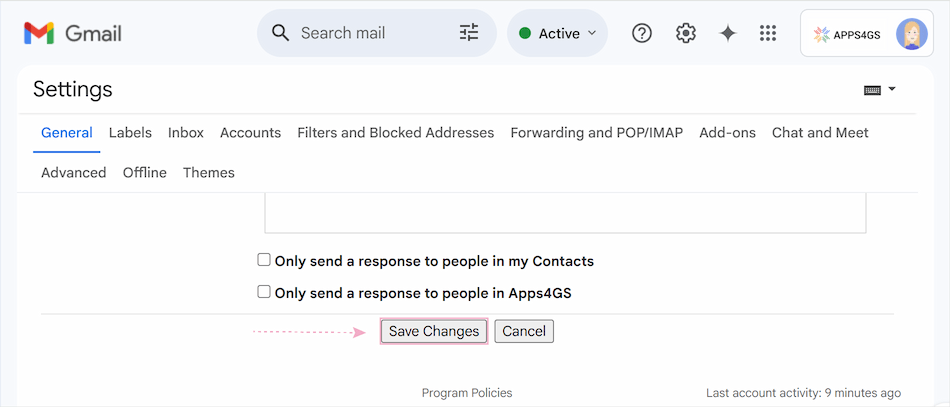Open the Google apps grid

[x=768, y=33]
